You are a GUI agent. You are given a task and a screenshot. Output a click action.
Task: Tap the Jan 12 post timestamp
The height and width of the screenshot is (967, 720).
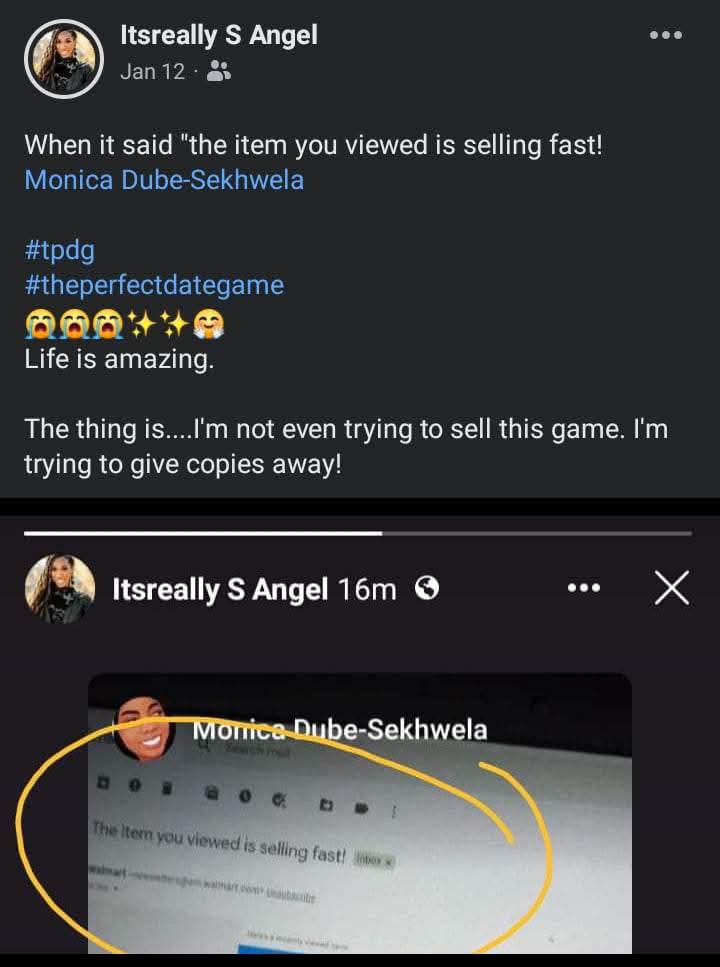click(x=151, y=72)
